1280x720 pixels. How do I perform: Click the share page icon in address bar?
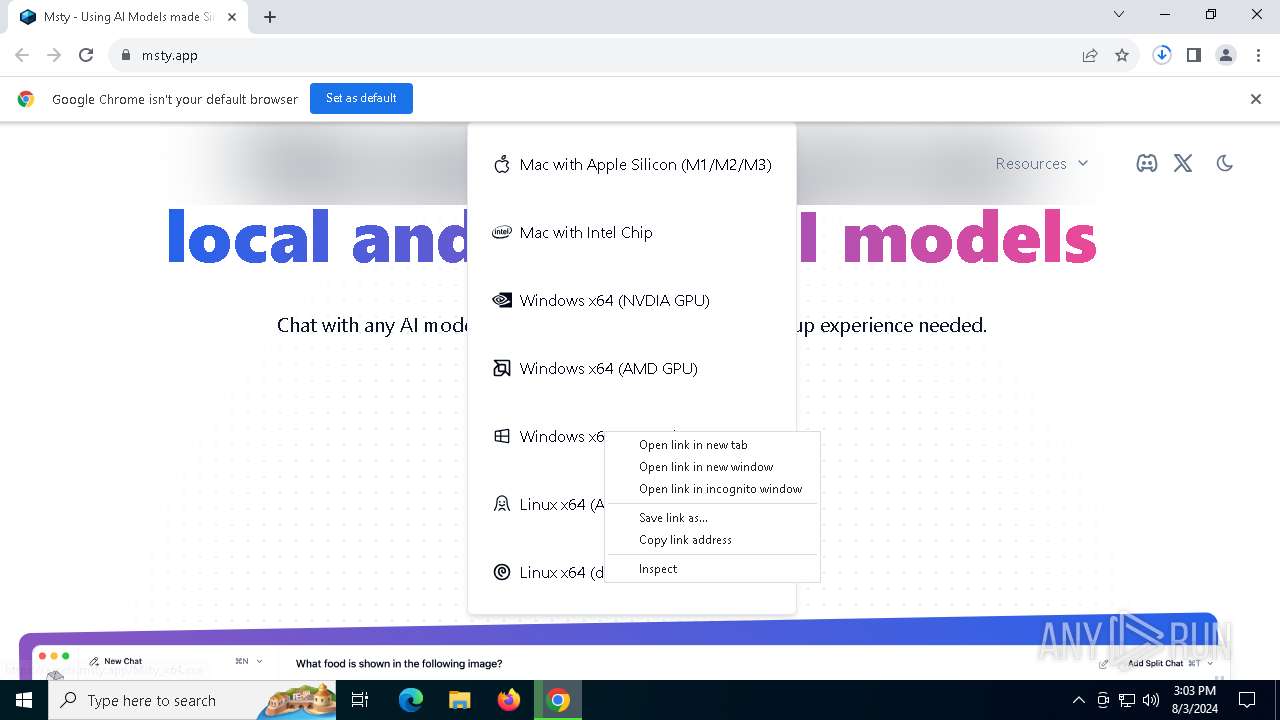[1090, 55]
